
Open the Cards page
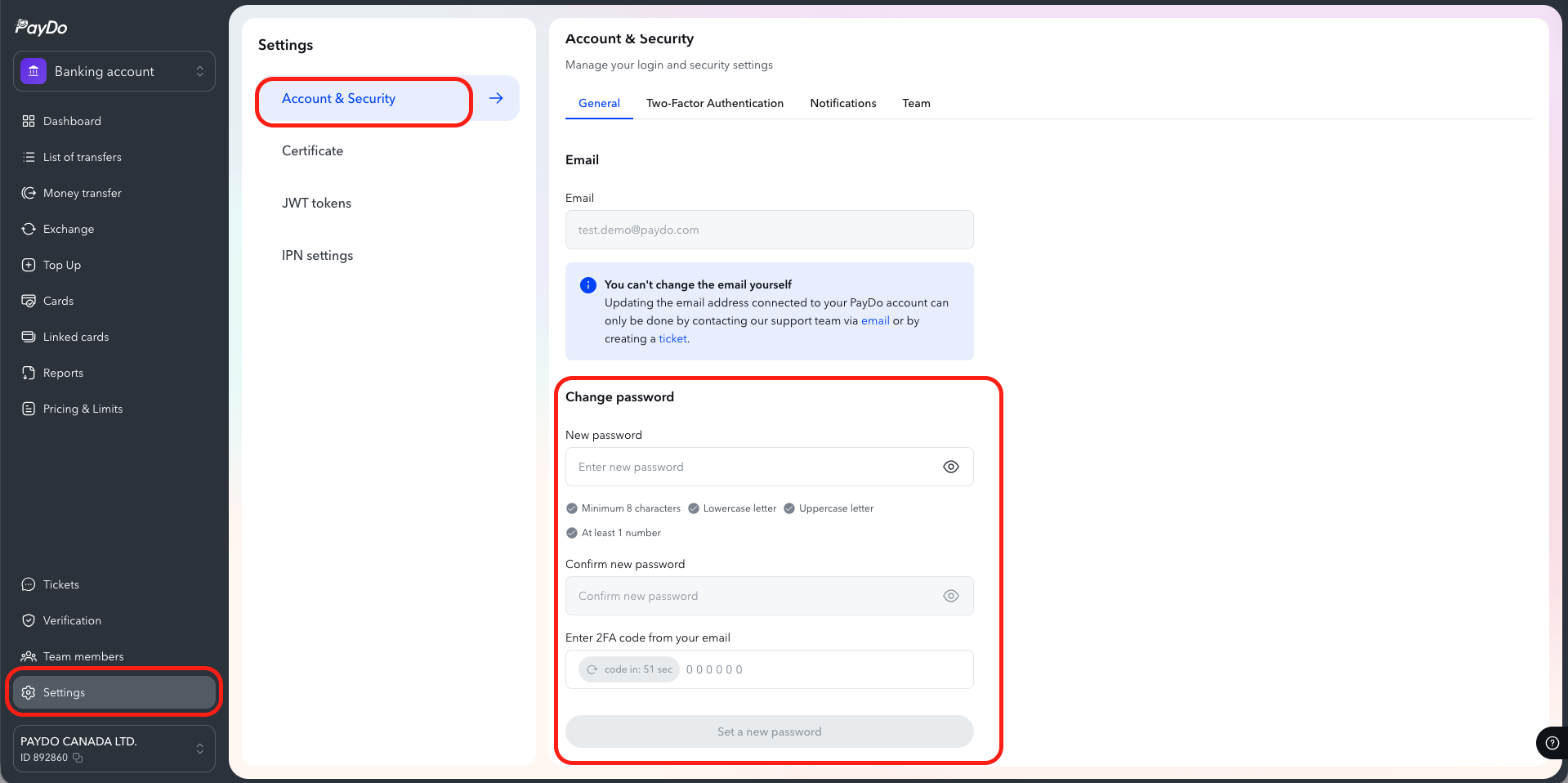(x=114, y=301)
